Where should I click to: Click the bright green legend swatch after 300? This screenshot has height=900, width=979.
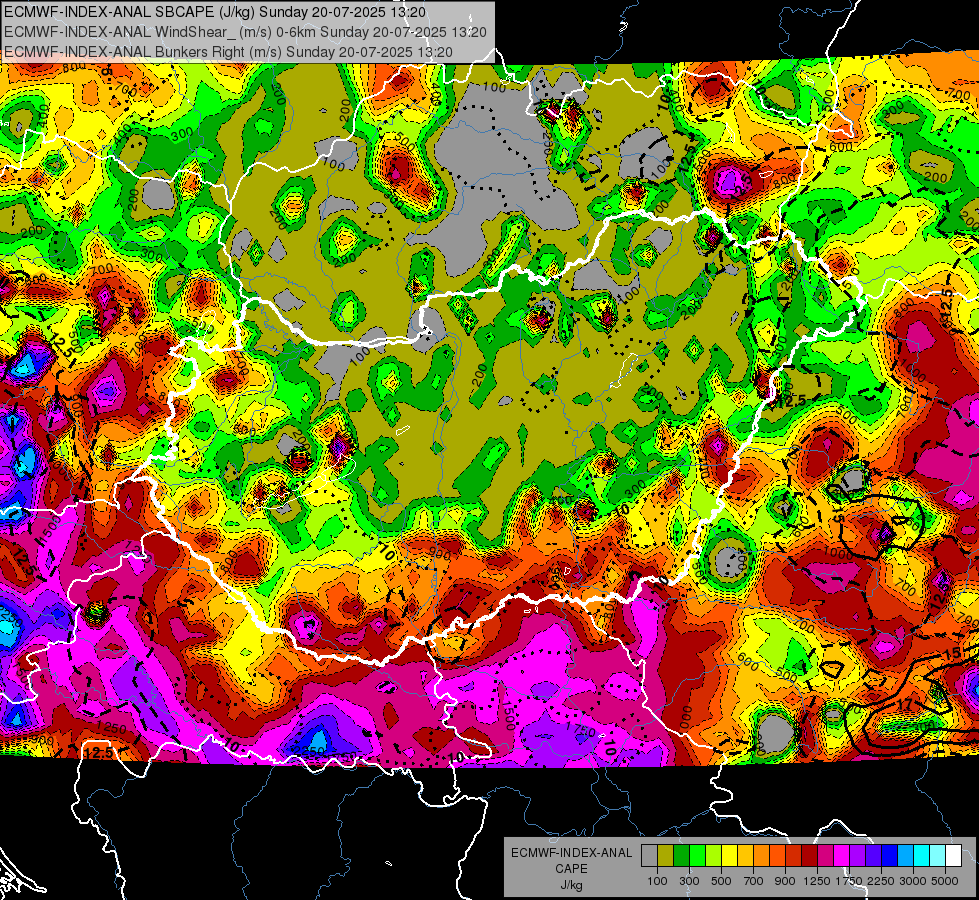[x=697, y=856]
